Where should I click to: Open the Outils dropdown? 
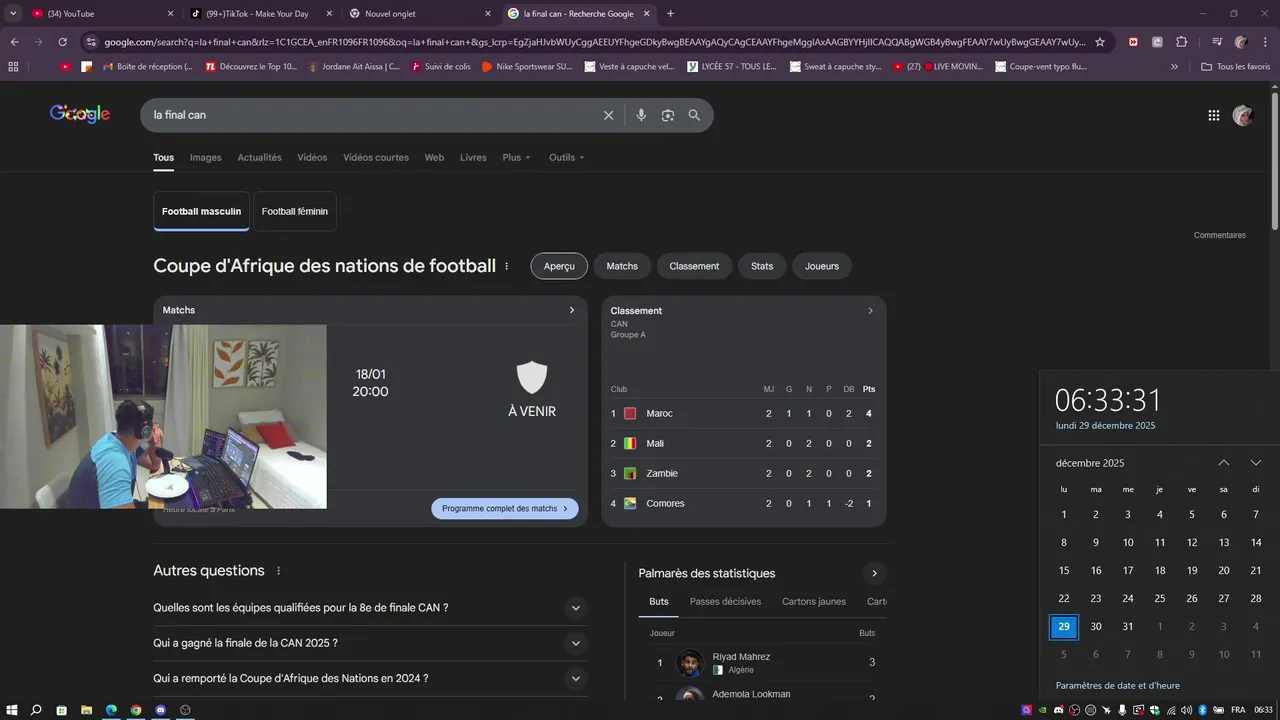coord(566,157)
